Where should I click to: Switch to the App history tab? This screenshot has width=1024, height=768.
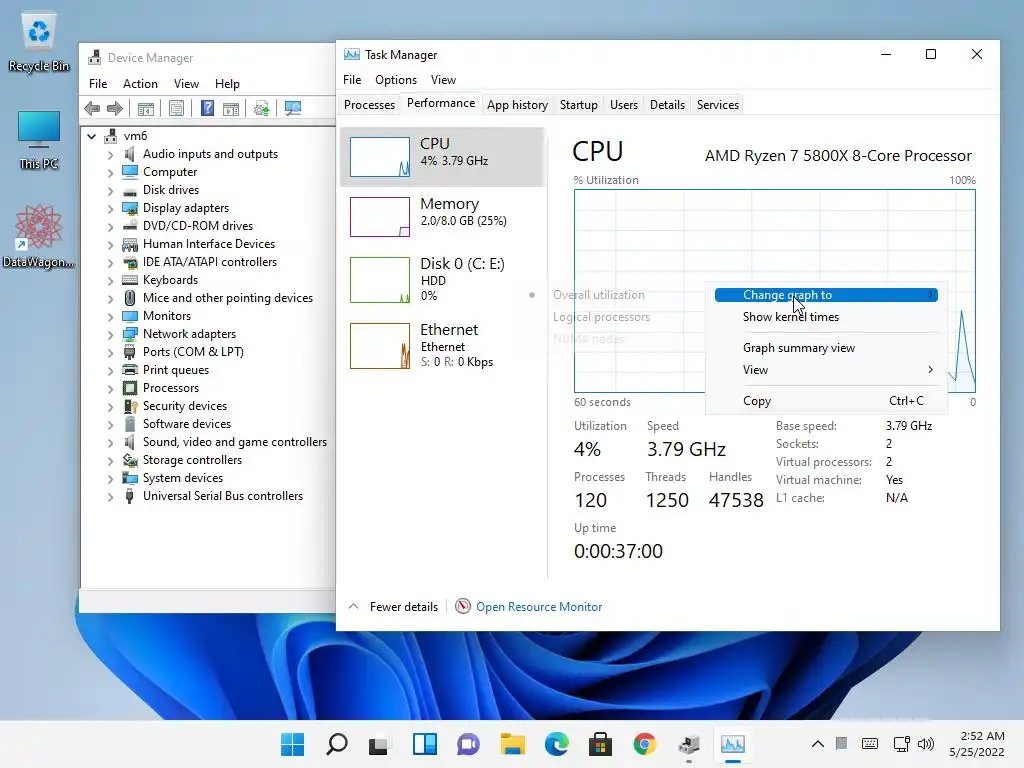(x=517, y=105)
